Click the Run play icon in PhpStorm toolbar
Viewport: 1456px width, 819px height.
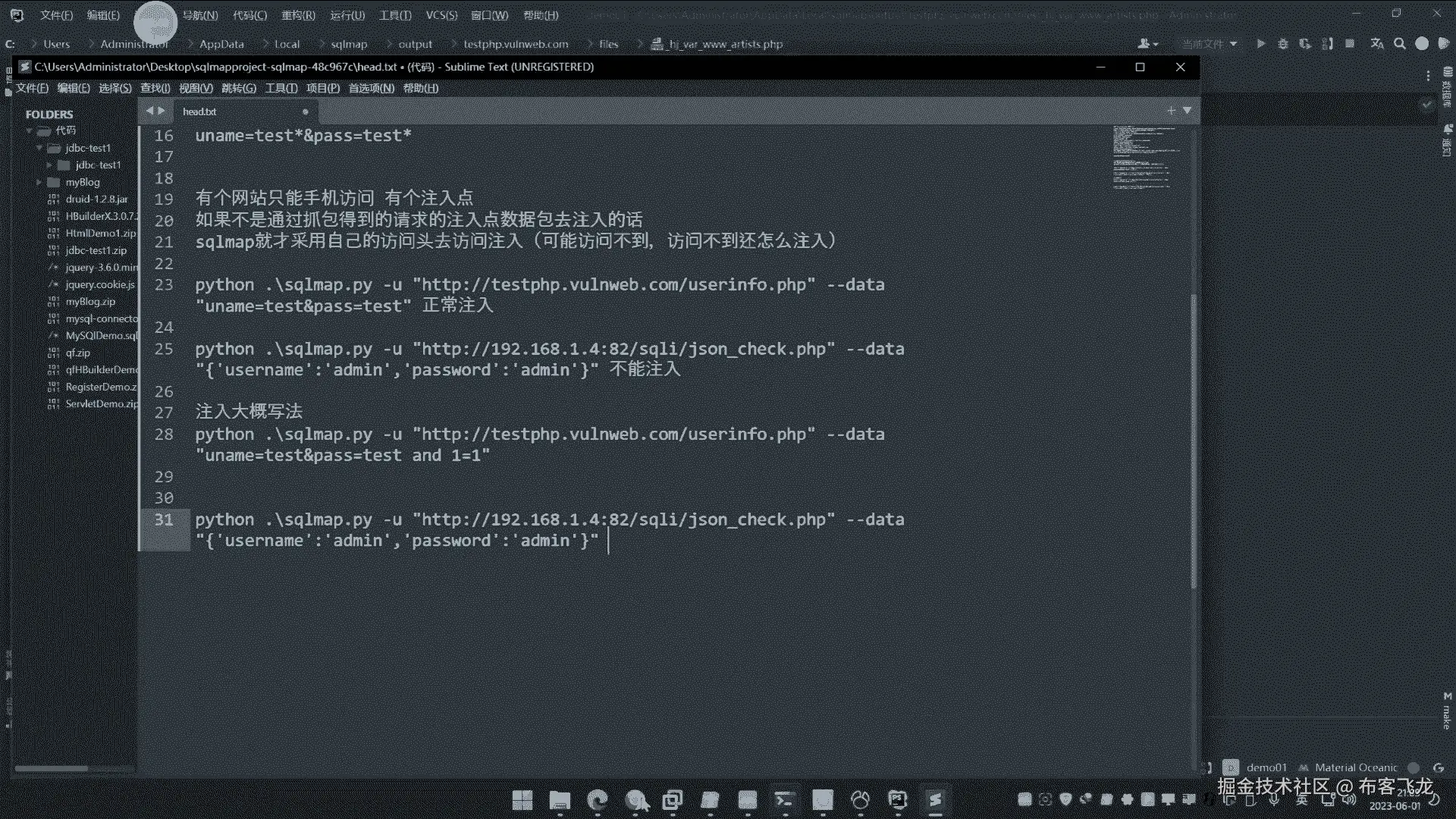point(1260,44)
